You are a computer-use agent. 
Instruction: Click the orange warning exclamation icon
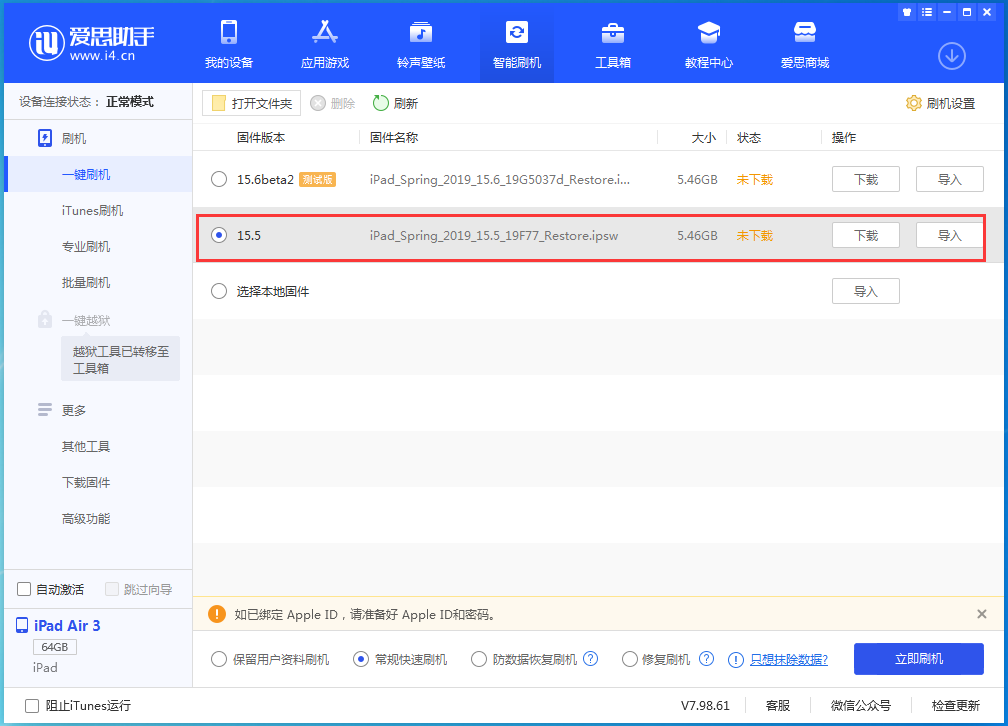(217, 614)
